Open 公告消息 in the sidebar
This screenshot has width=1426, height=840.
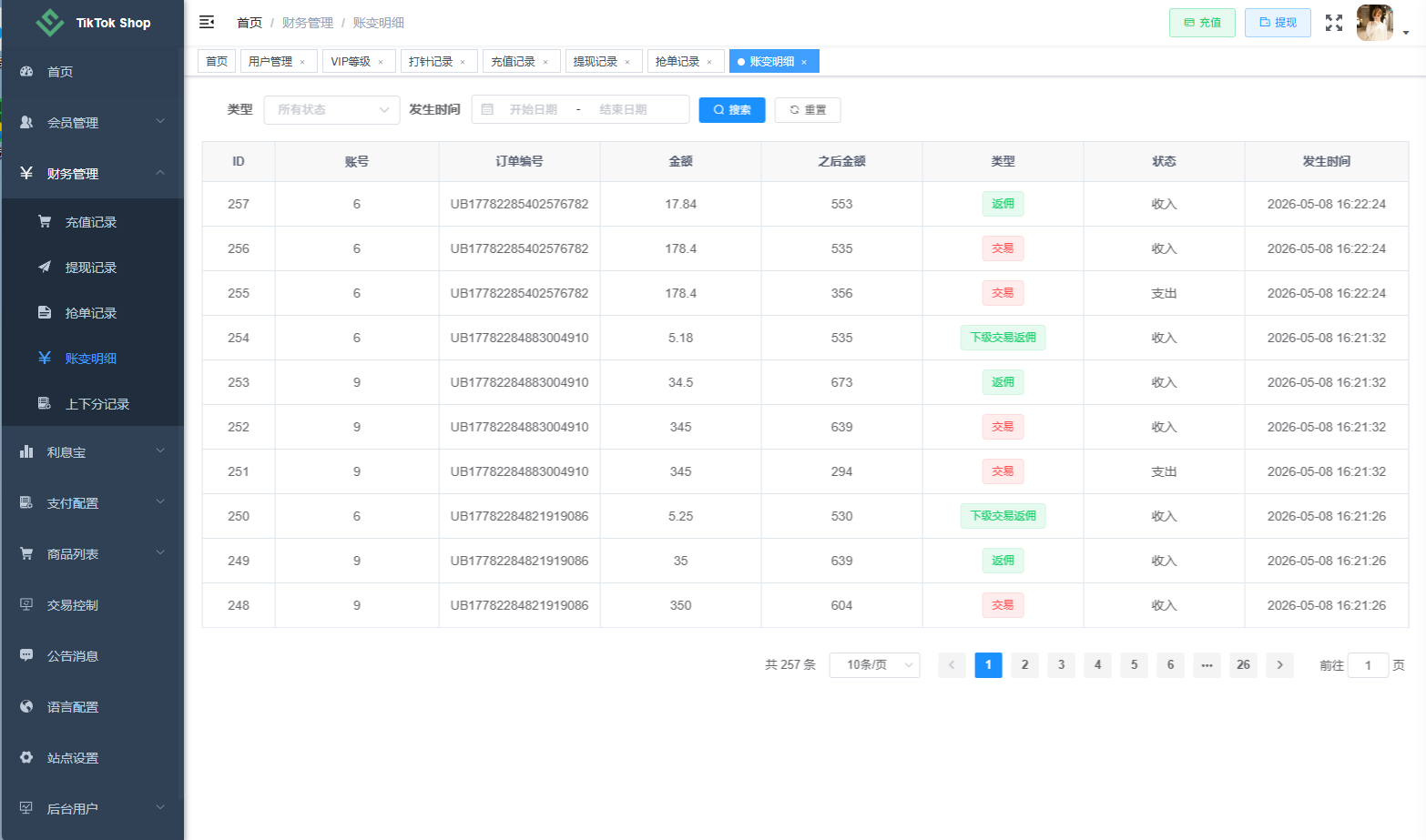point(93,656)
